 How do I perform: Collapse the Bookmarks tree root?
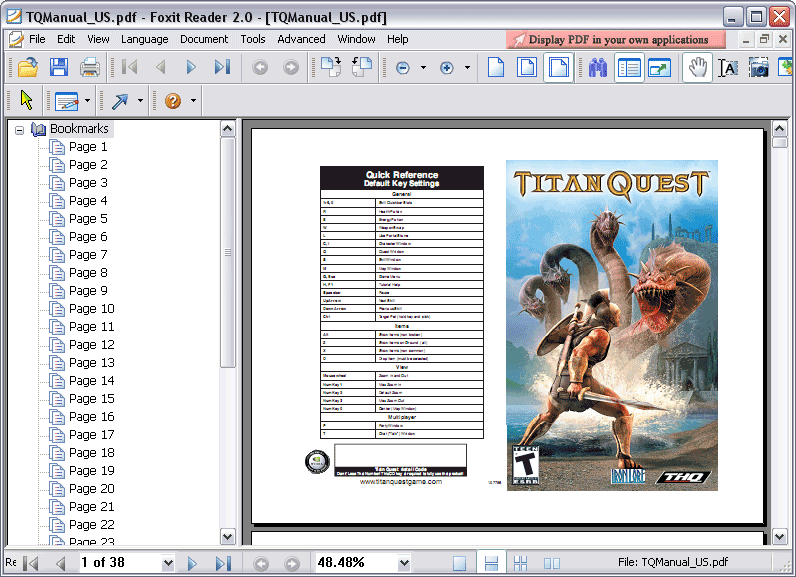19,129
